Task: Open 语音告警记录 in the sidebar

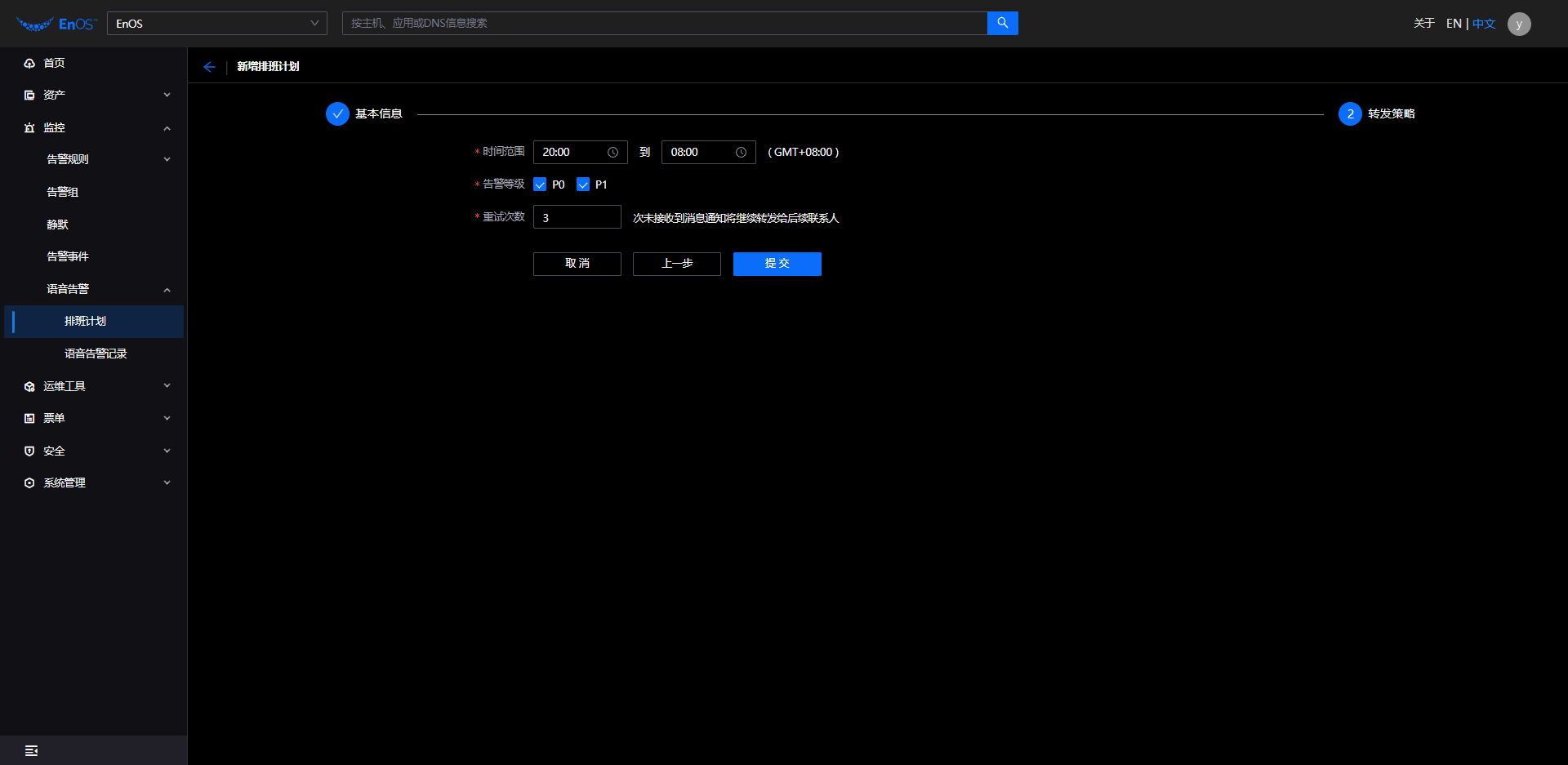Action: (x=96, y=354)
